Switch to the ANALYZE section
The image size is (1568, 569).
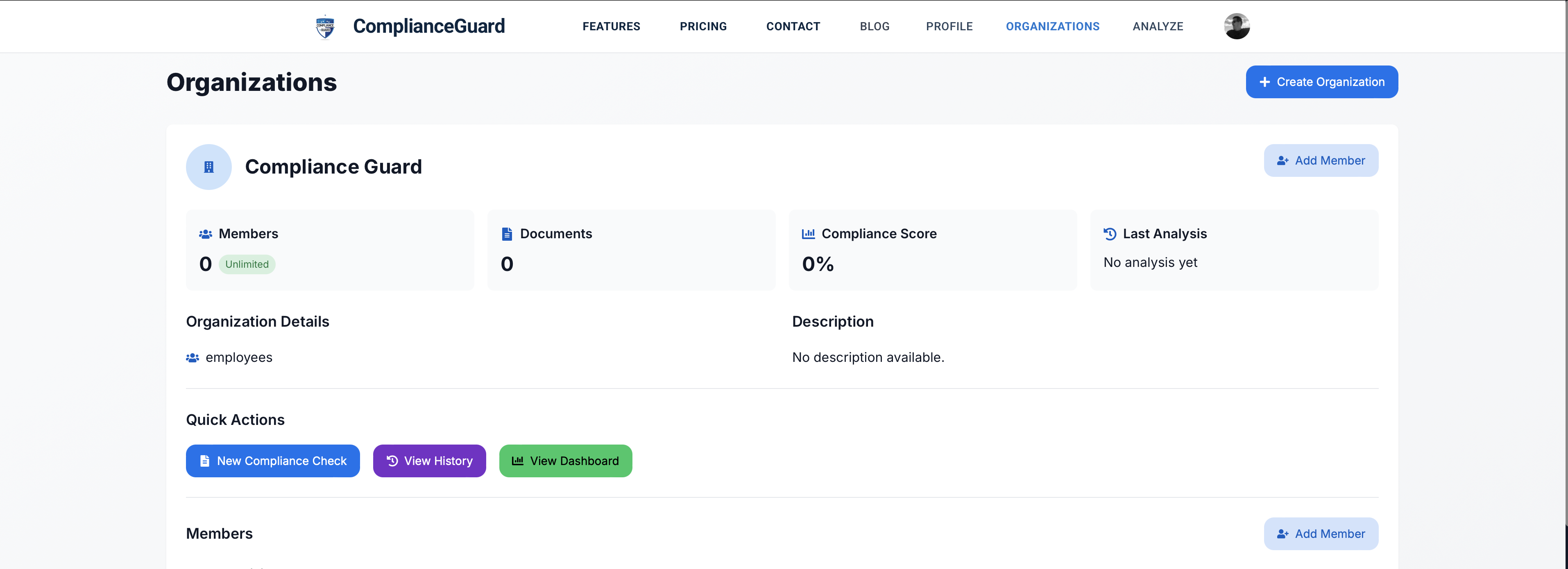coord(1158,26)
